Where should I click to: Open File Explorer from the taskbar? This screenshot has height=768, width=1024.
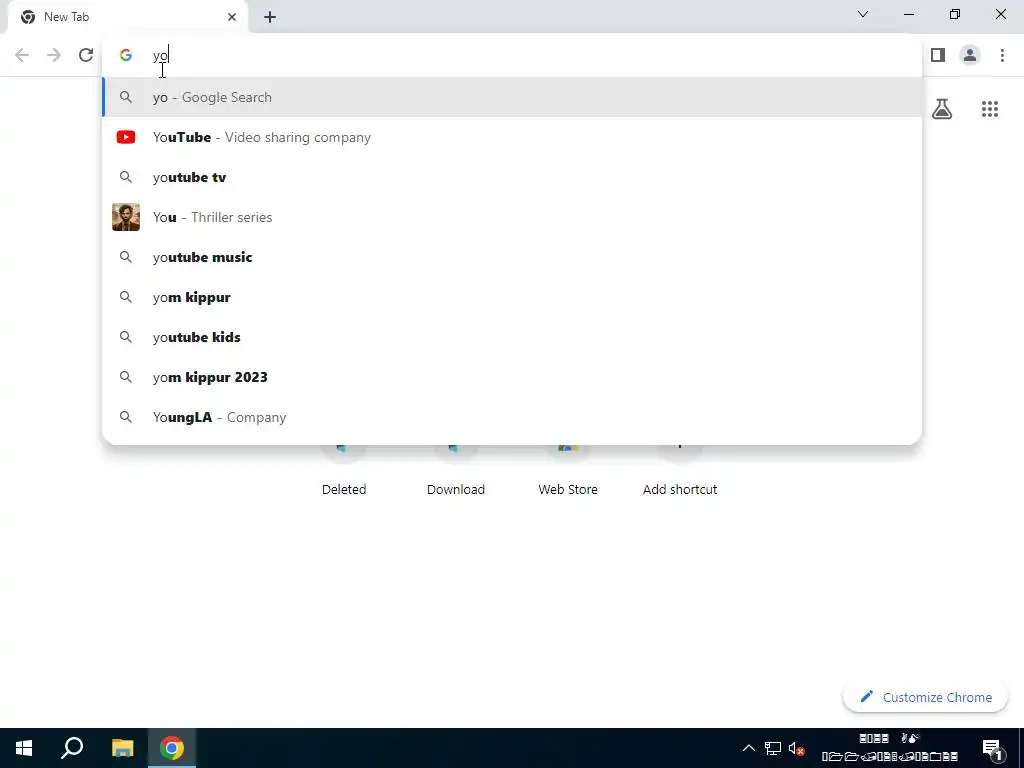tap(122, 748)
